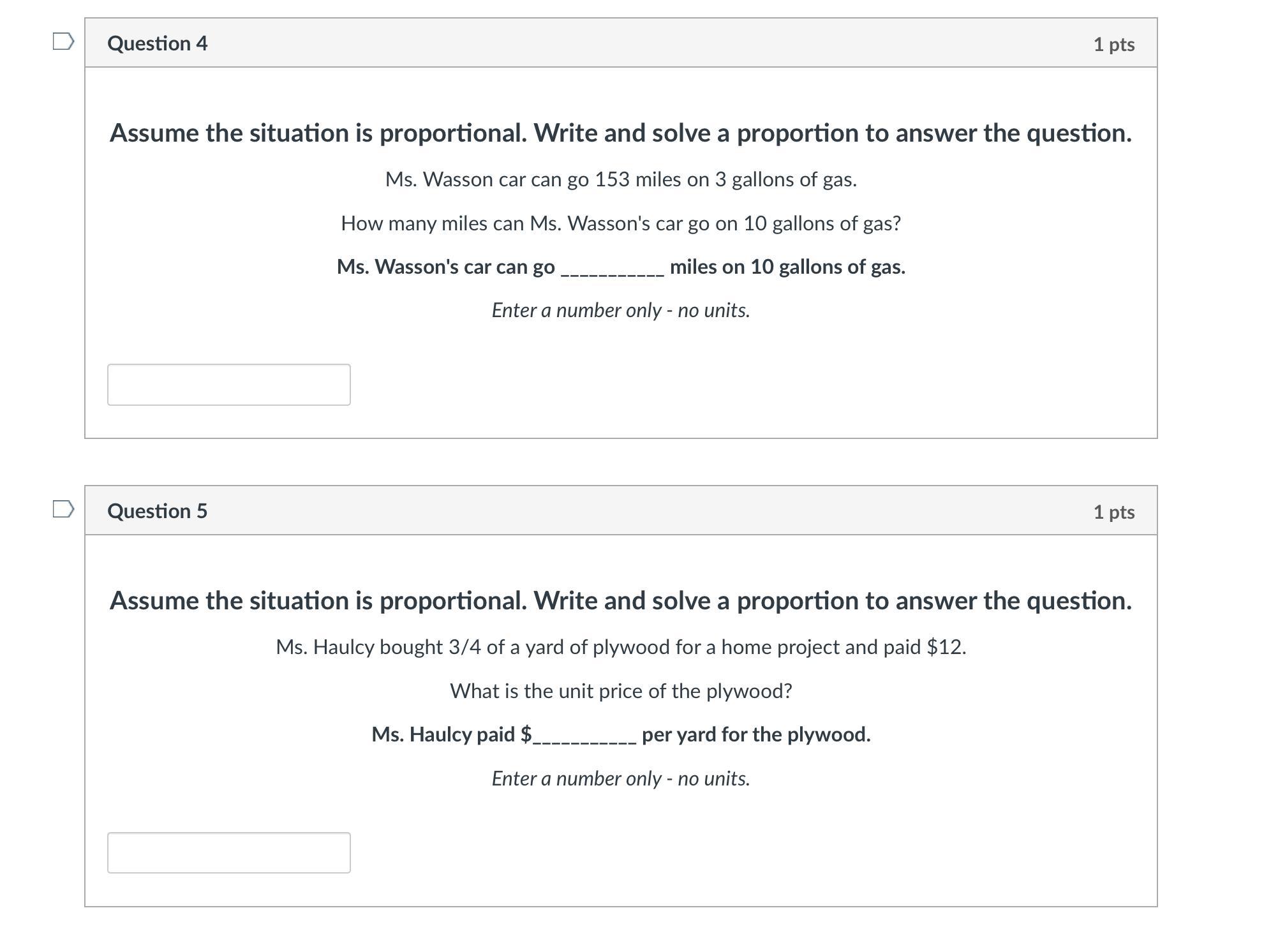Click the "Question 4" header title

coord(157,43)
